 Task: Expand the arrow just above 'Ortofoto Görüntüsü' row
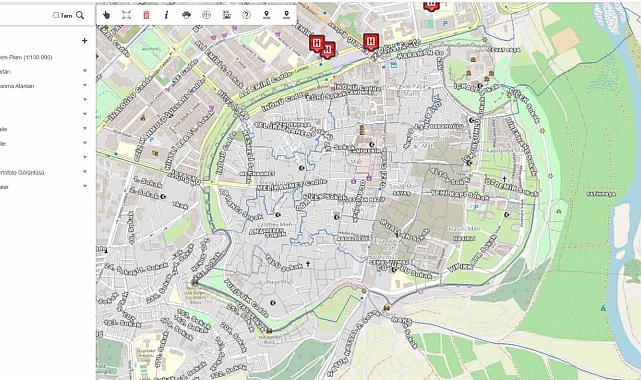click(x=85, y=157)
